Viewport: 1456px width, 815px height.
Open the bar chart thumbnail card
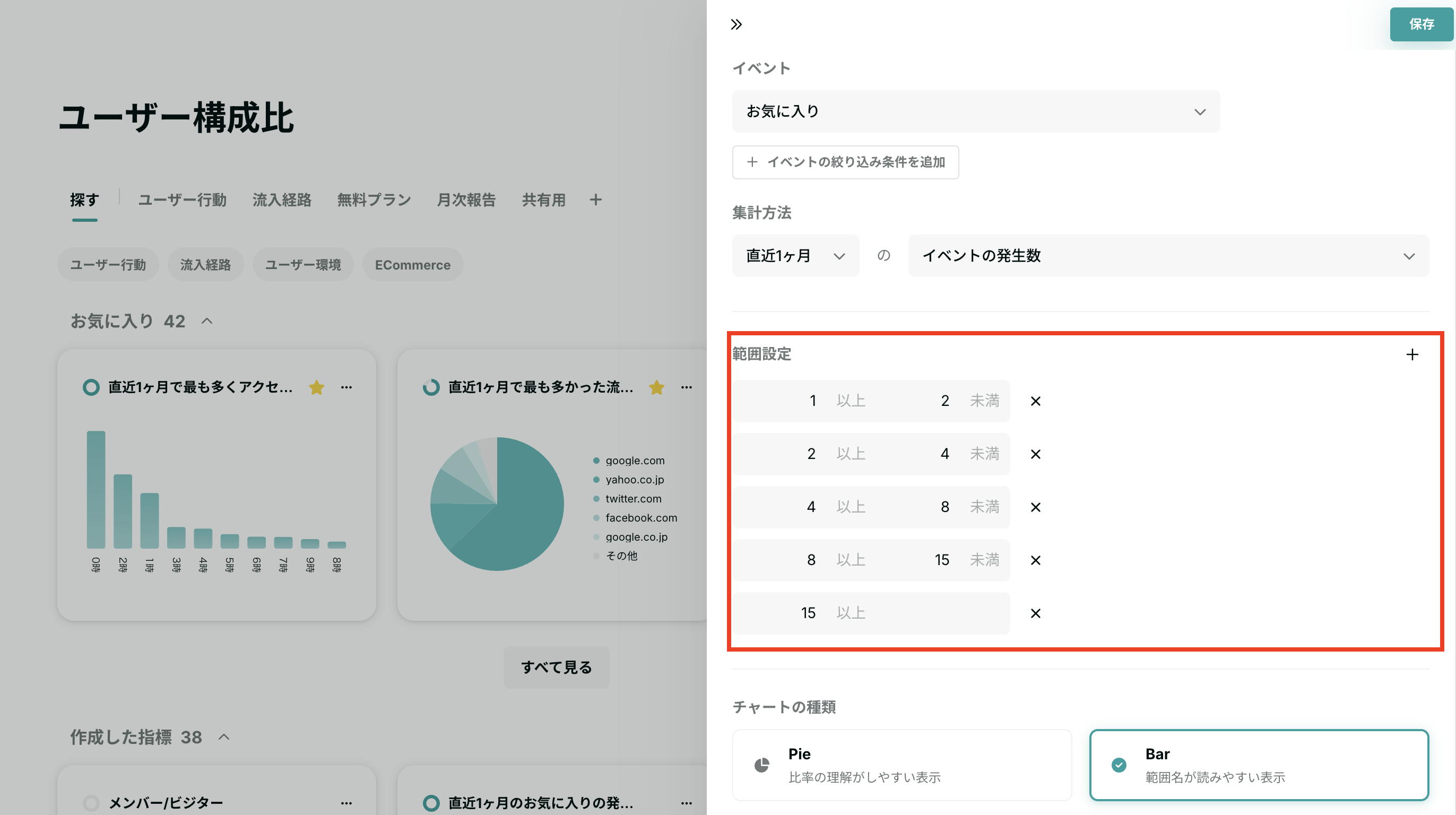216,485
